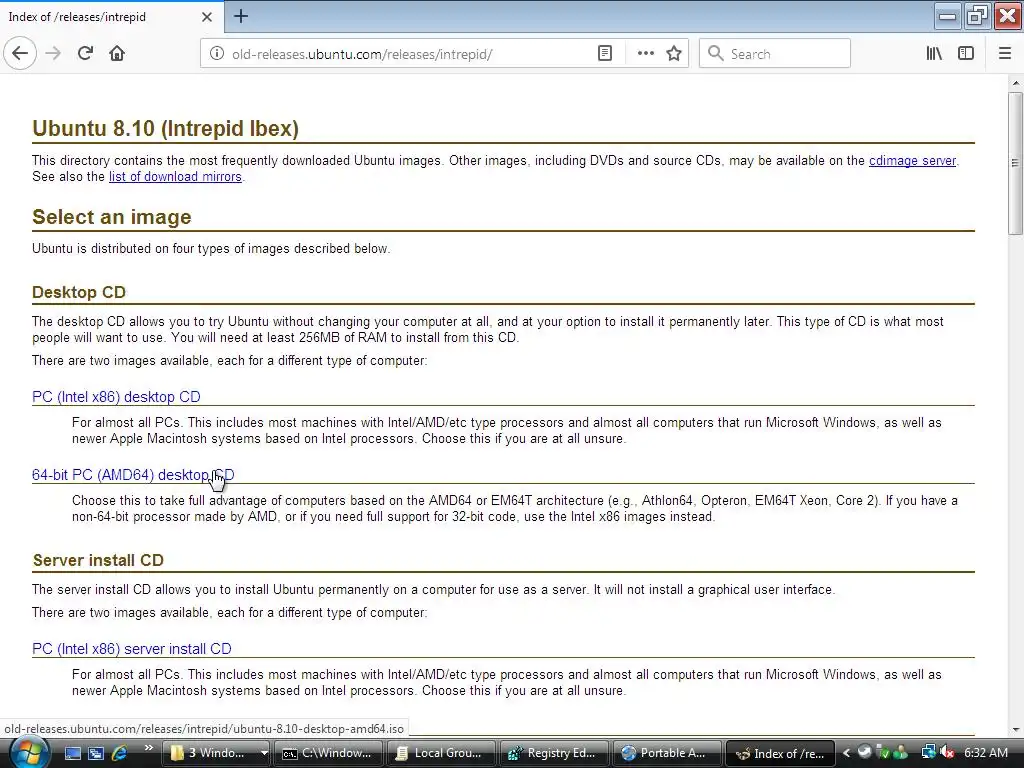The image size is (1024, 768).
Task: Expand hidden system tray icons arrow
Action: click(x=846, y=753)
